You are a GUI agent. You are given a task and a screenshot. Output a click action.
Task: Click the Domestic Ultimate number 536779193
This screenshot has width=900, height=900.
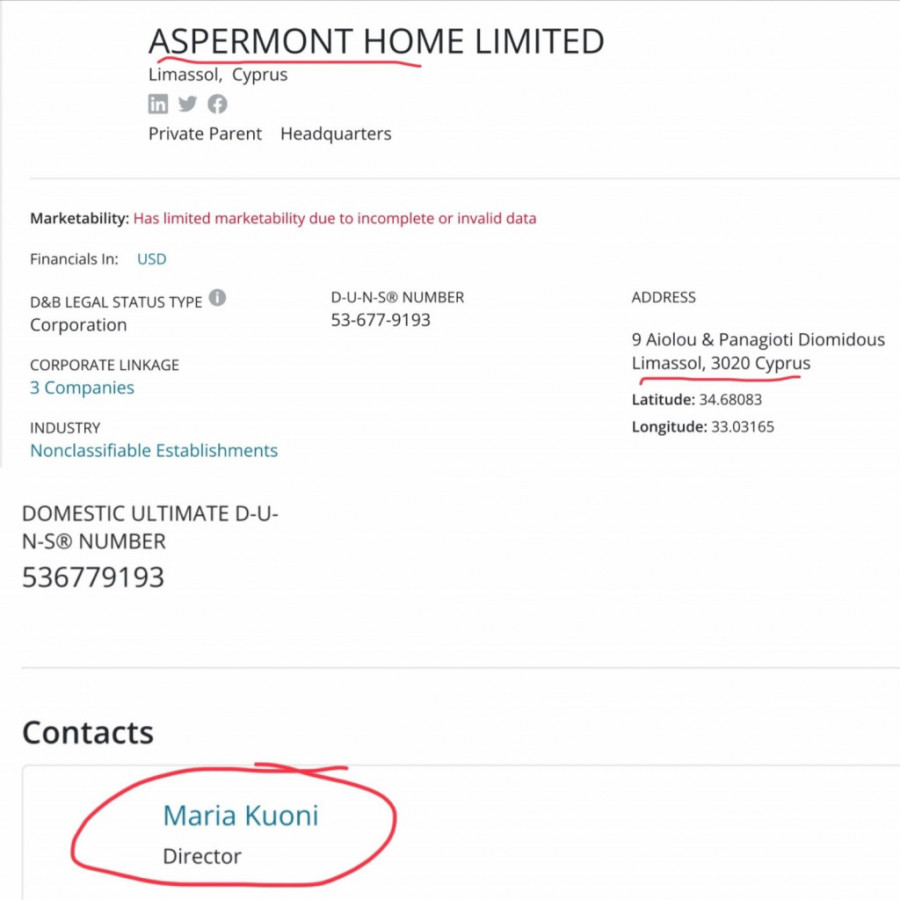(x=93, y=578)
